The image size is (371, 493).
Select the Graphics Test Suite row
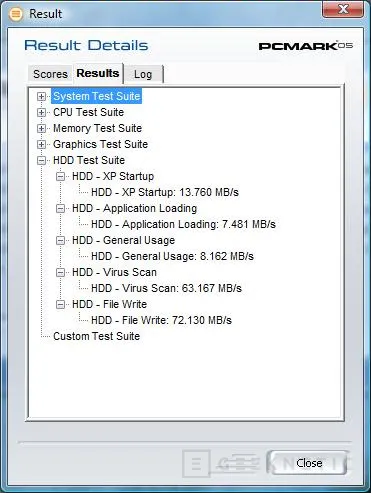click(100, 144)
